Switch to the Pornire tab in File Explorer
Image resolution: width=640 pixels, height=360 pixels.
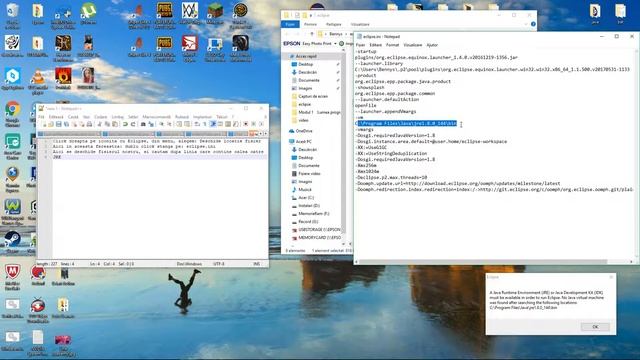tap(310, 24)
